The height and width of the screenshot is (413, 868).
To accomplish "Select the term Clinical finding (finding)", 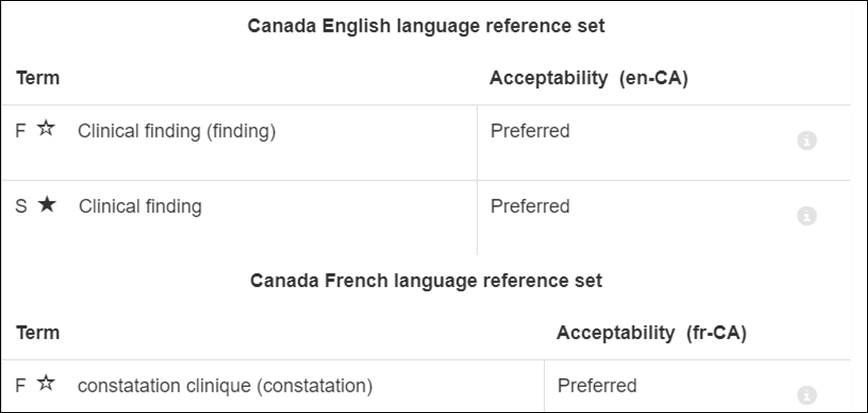I will coord(177,132).
